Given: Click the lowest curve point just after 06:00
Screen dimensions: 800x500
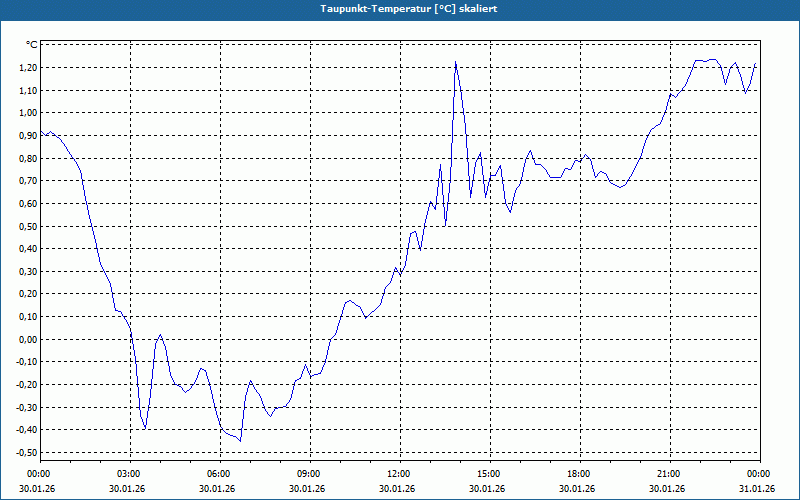Looking at the screenshot, I should [241, 441].
